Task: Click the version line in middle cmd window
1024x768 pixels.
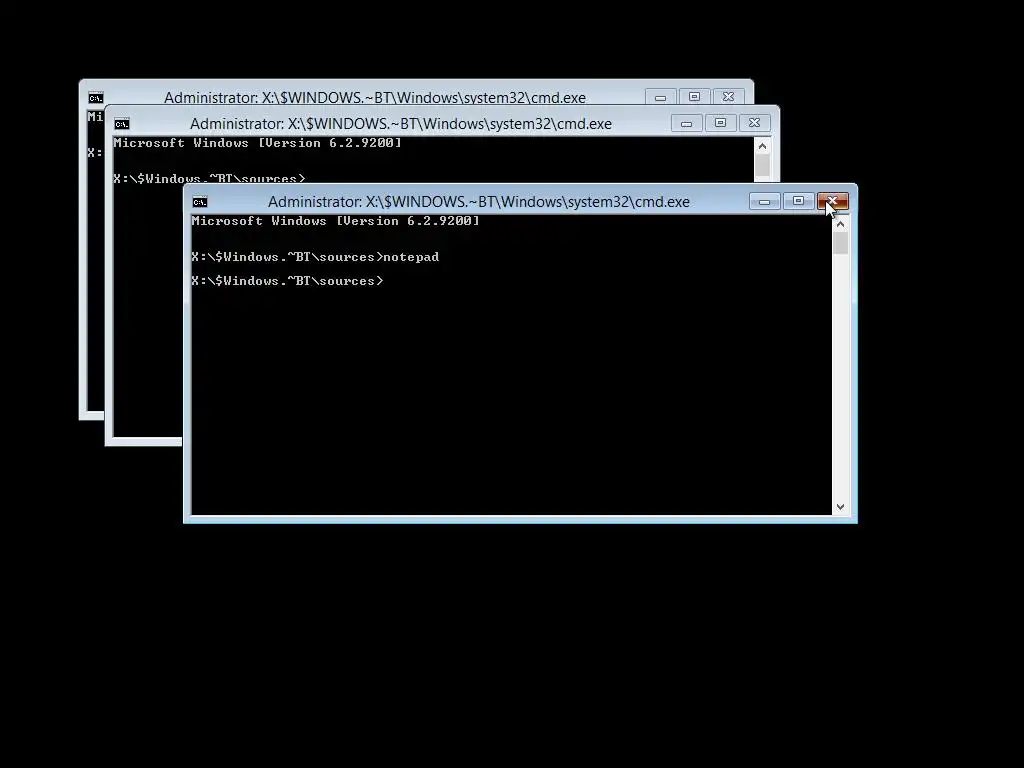Action: (257, 143)
